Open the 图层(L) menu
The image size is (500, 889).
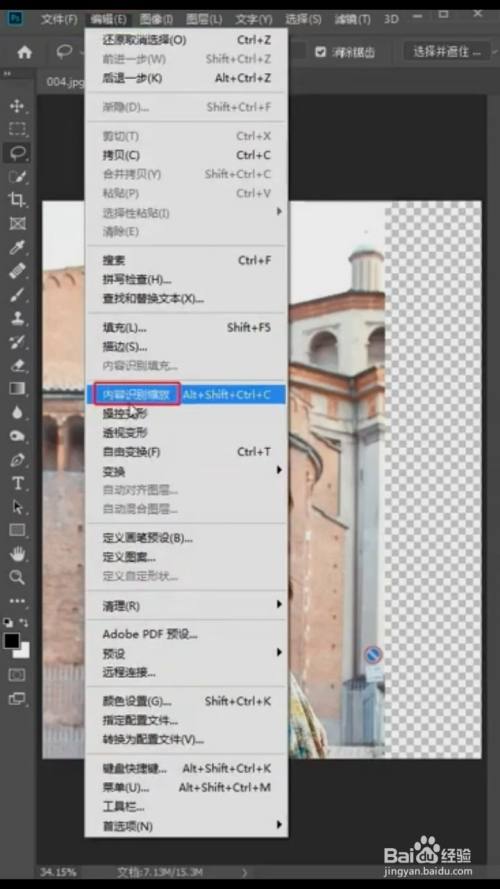tap(204, 19)
